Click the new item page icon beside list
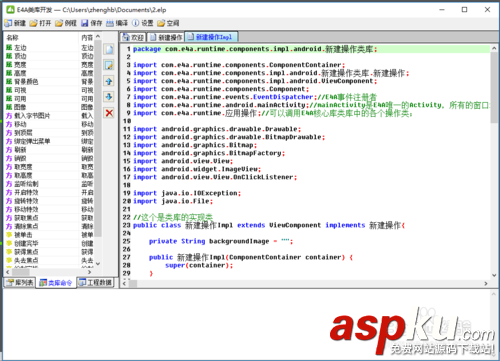500x361 pixels. click(x=109, y=49)
